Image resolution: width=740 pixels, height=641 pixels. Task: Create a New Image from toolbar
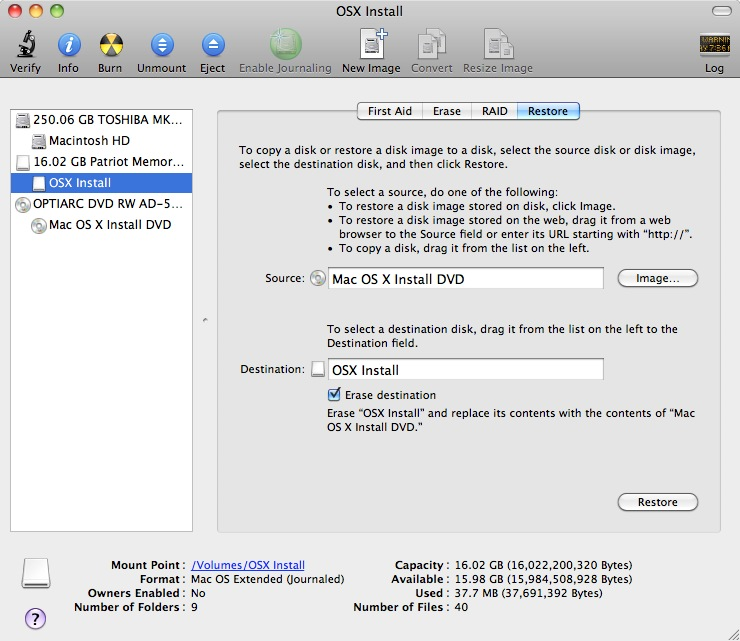tap(372, 43)
